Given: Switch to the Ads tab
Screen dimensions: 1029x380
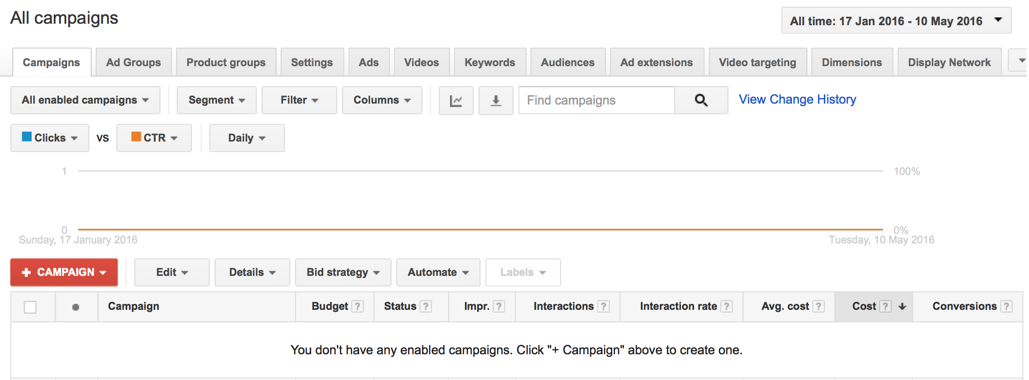Looking at the screenshot, I should (x=369, y=62).
